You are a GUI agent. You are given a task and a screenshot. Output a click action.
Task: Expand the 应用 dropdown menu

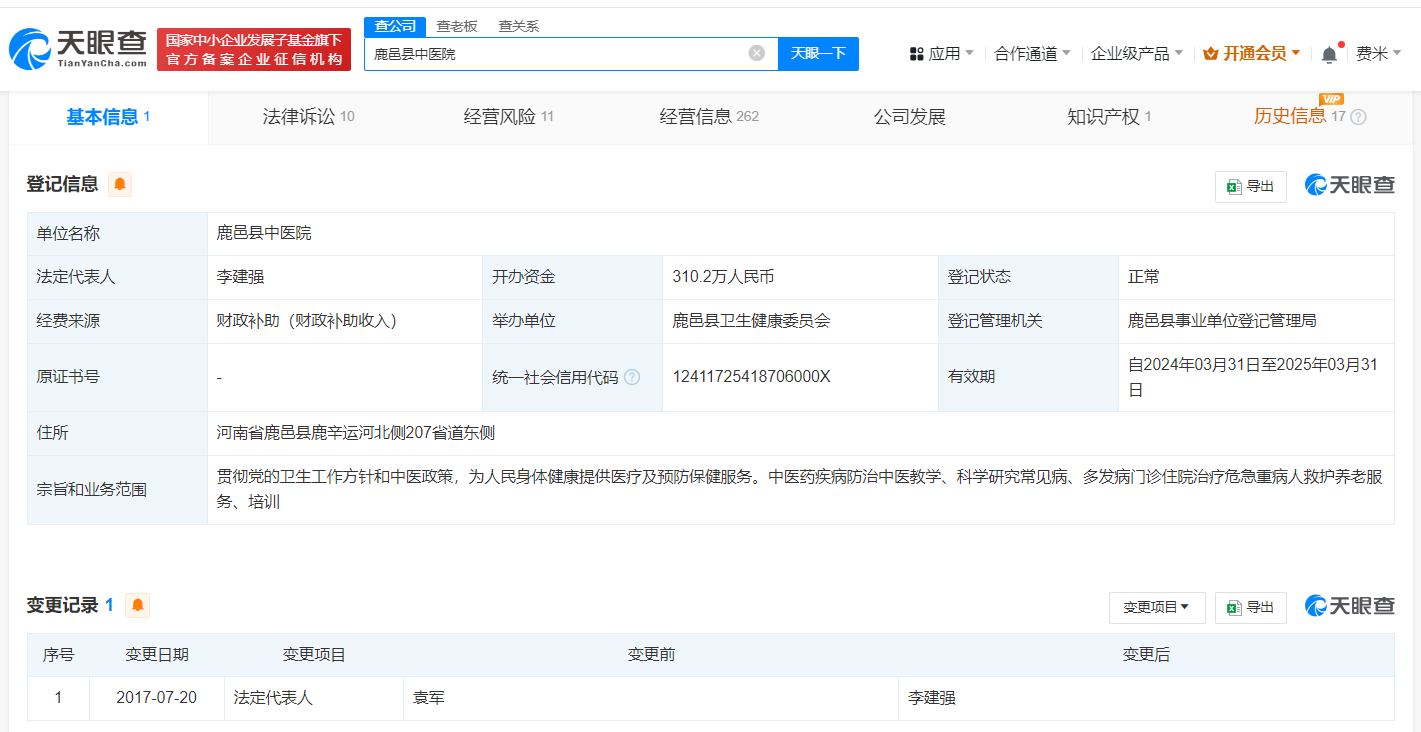[x=941, y=54]
